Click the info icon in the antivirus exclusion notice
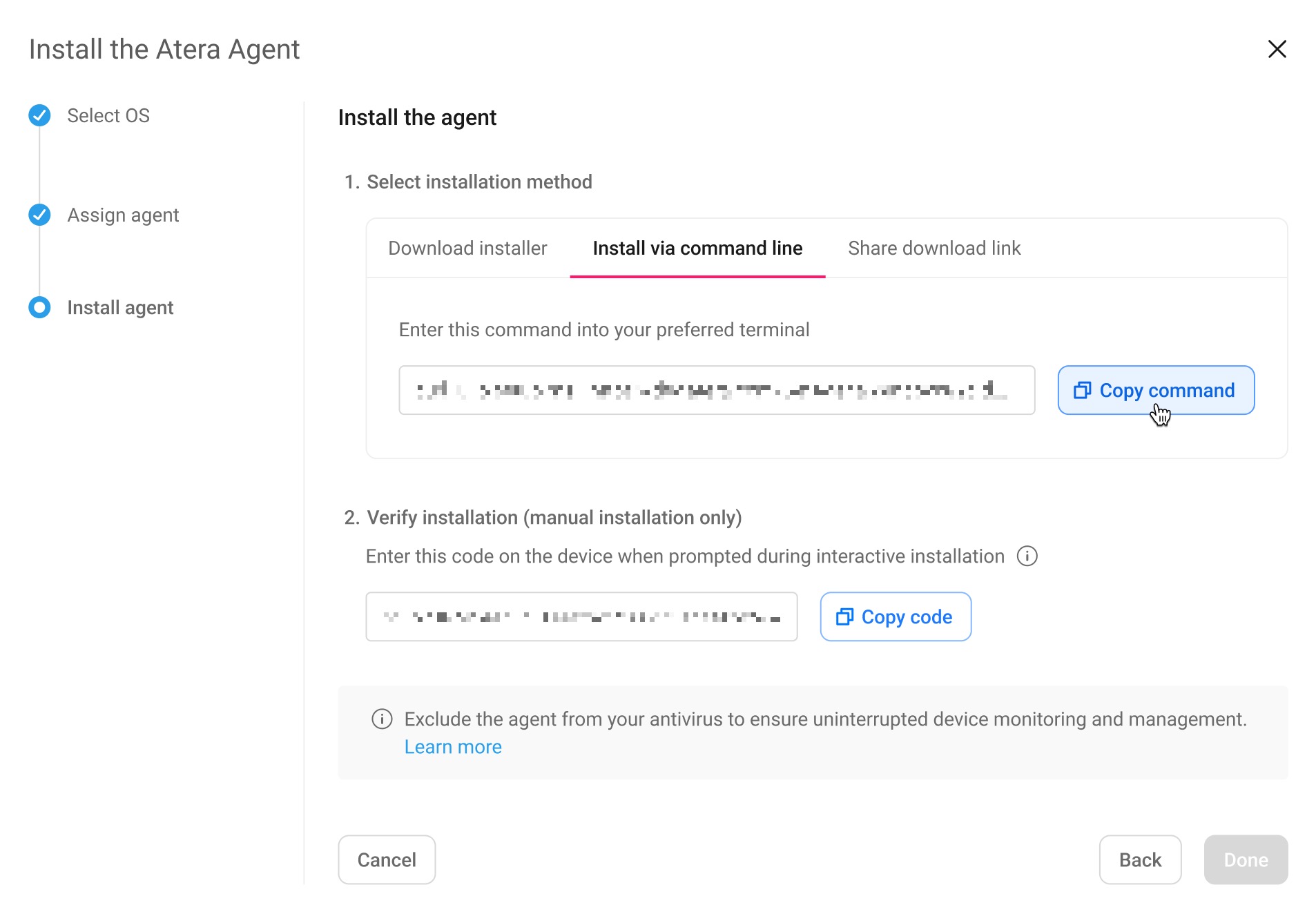Viewport: 1316px width, 914px height. pyautogui.click(x=382, y=719)
